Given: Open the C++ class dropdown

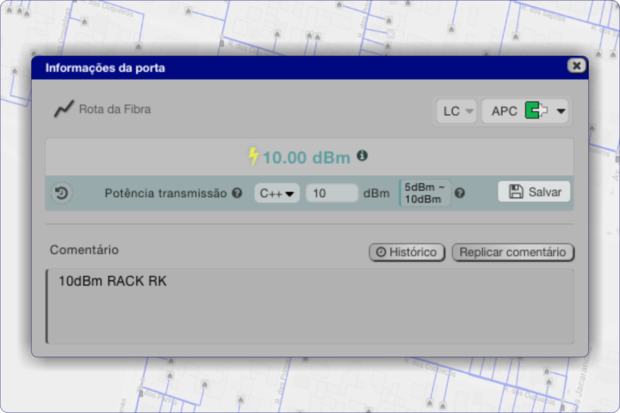Looking at the screenshot, I should click(277, 193).
